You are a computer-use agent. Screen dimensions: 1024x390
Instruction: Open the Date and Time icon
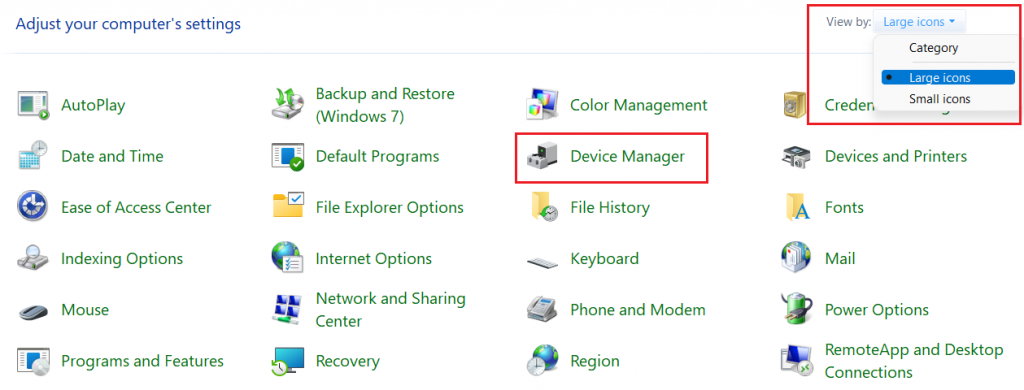click(x=33, y=156)
